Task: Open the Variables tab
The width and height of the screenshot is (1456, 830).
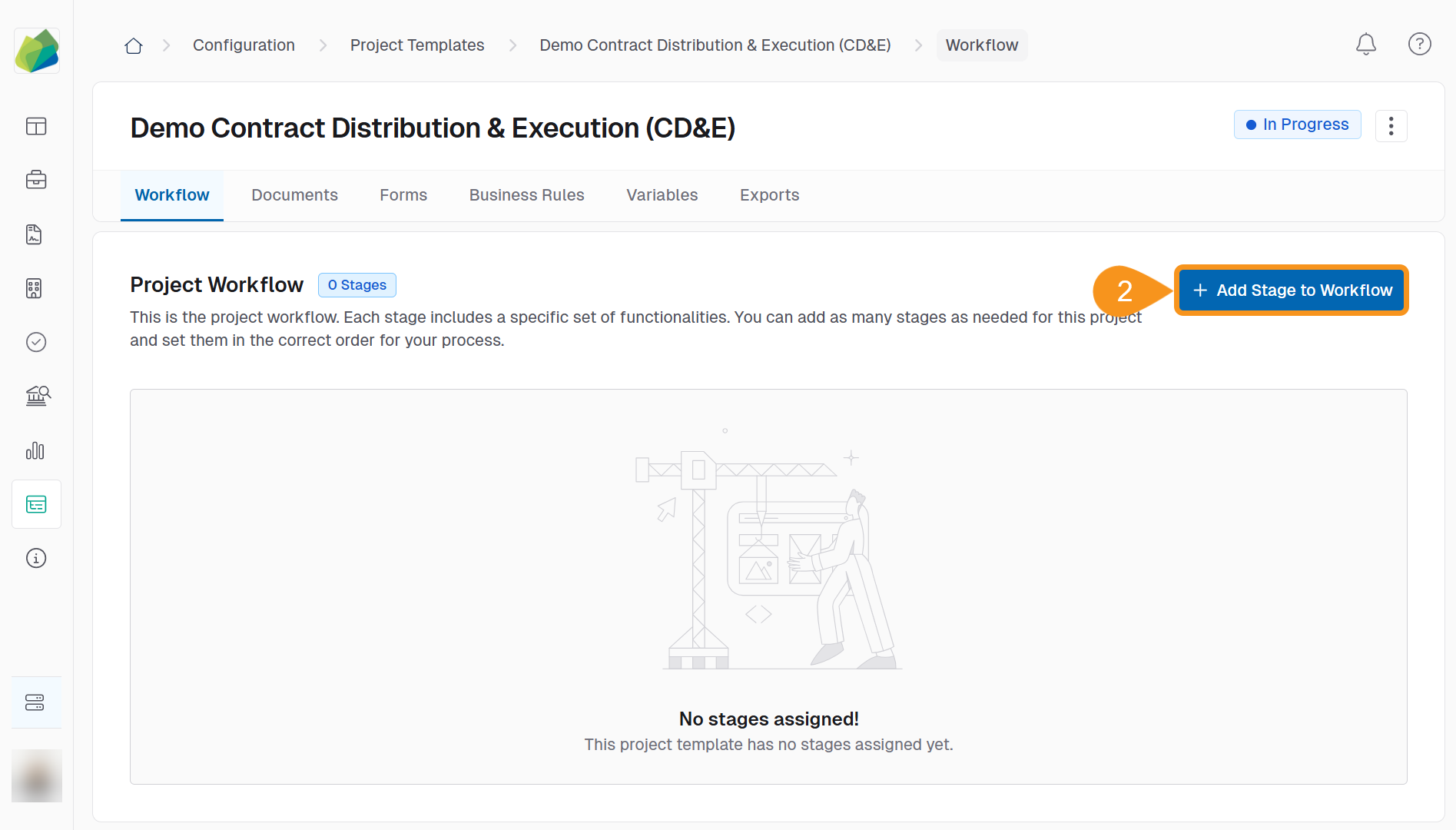Action: coord(662,195)
